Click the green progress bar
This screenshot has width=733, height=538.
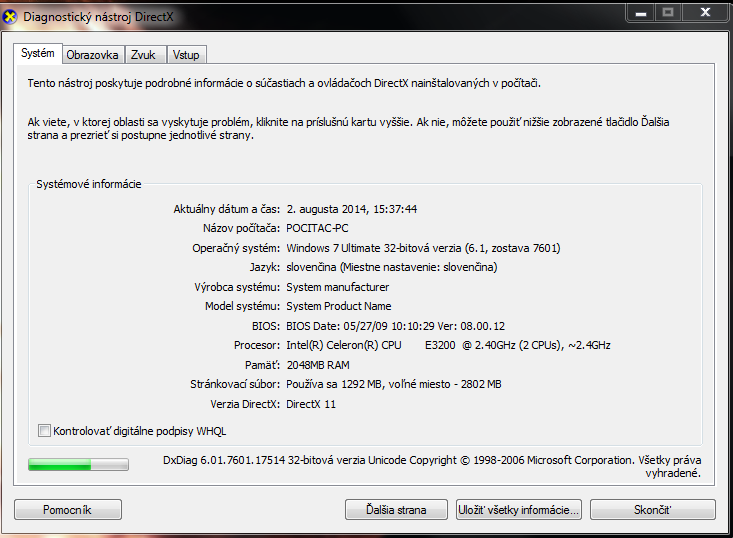78,464
